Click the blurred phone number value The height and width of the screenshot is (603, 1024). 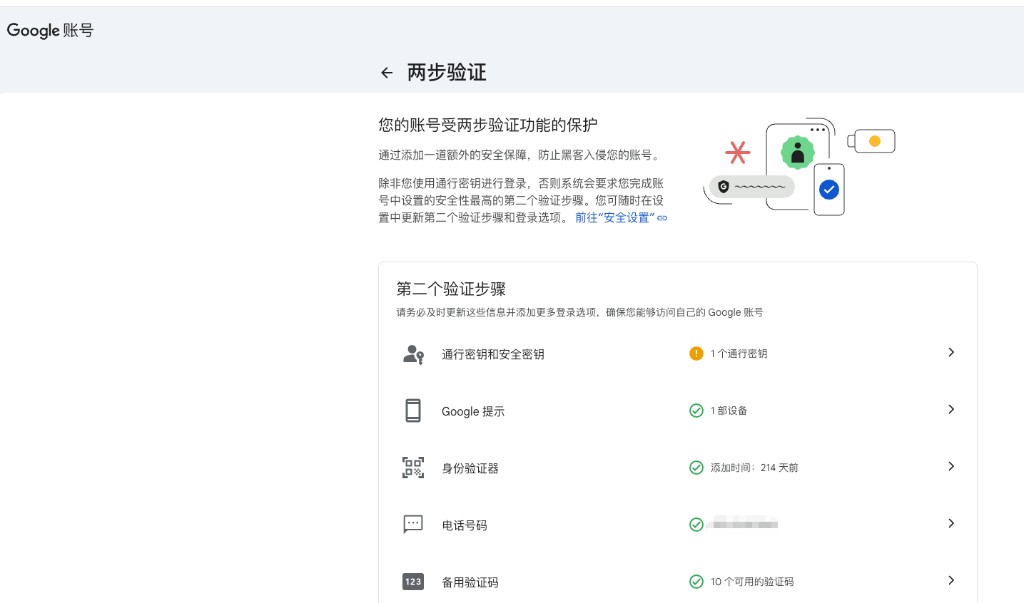click(x=744, y=523)
